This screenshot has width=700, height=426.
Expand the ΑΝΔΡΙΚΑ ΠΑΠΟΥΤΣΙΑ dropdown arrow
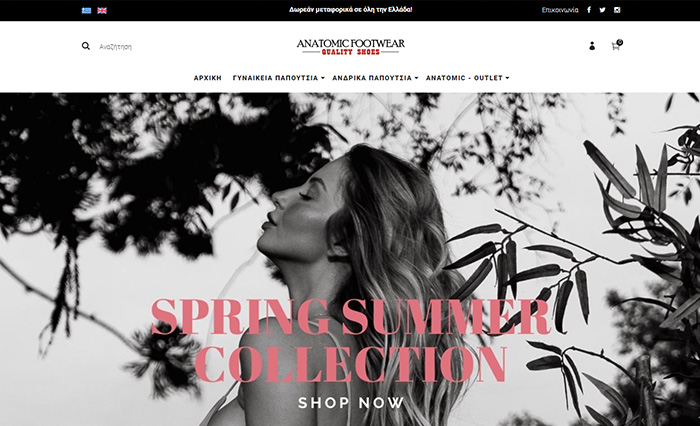pos(416,78)
